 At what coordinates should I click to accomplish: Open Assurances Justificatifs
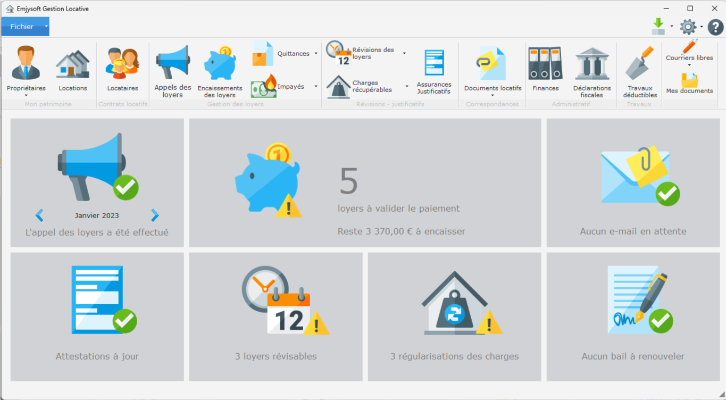434,70
